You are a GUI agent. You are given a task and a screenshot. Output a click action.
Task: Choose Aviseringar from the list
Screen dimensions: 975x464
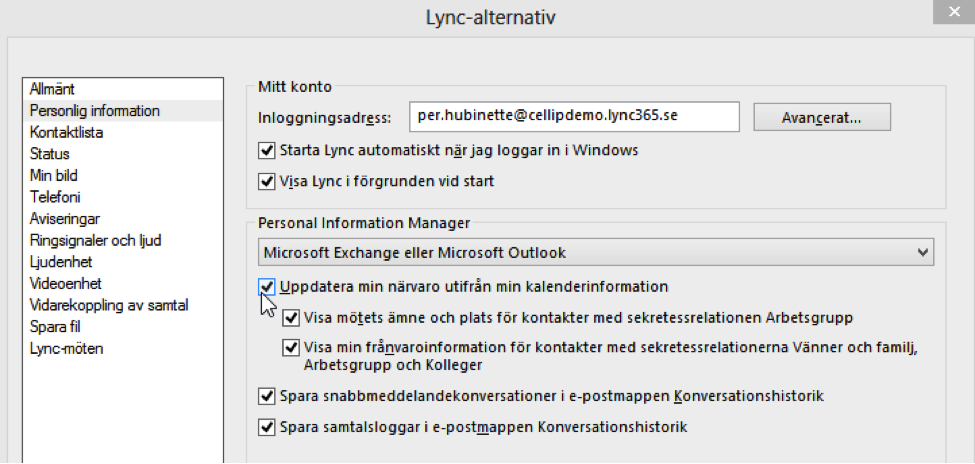(65, 218)
